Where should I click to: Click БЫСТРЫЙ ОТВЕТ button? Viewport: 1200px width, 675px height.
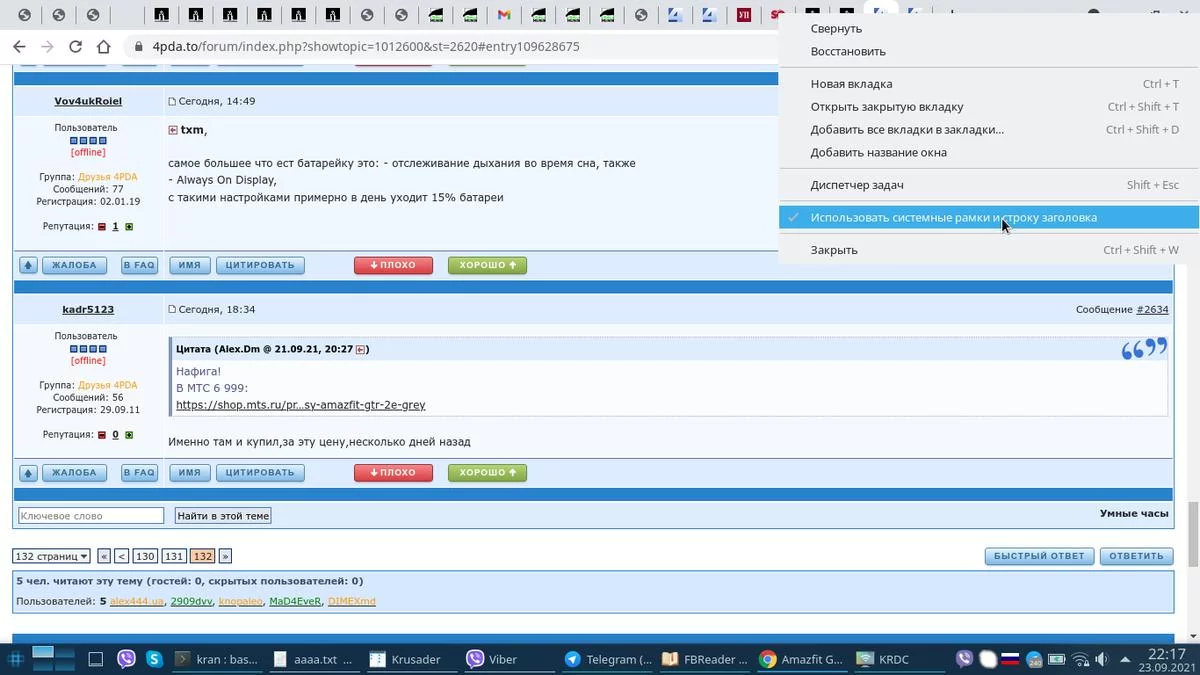click(1040, 556)
